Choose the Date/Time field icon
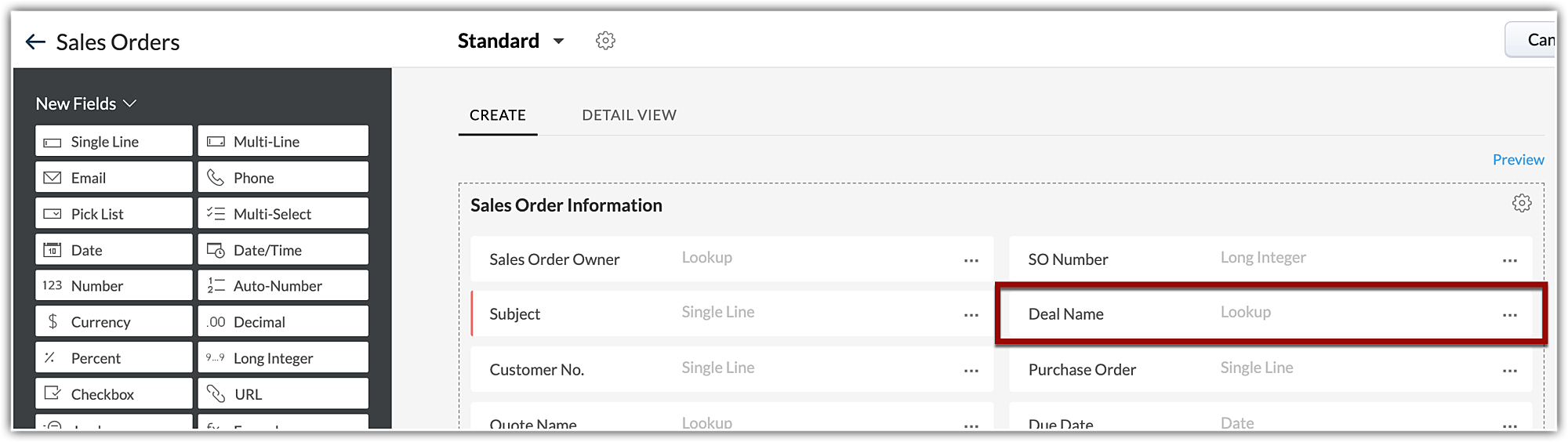Image resolution: width=1568 pixels, height=442 pixels. tap(216, 250)
